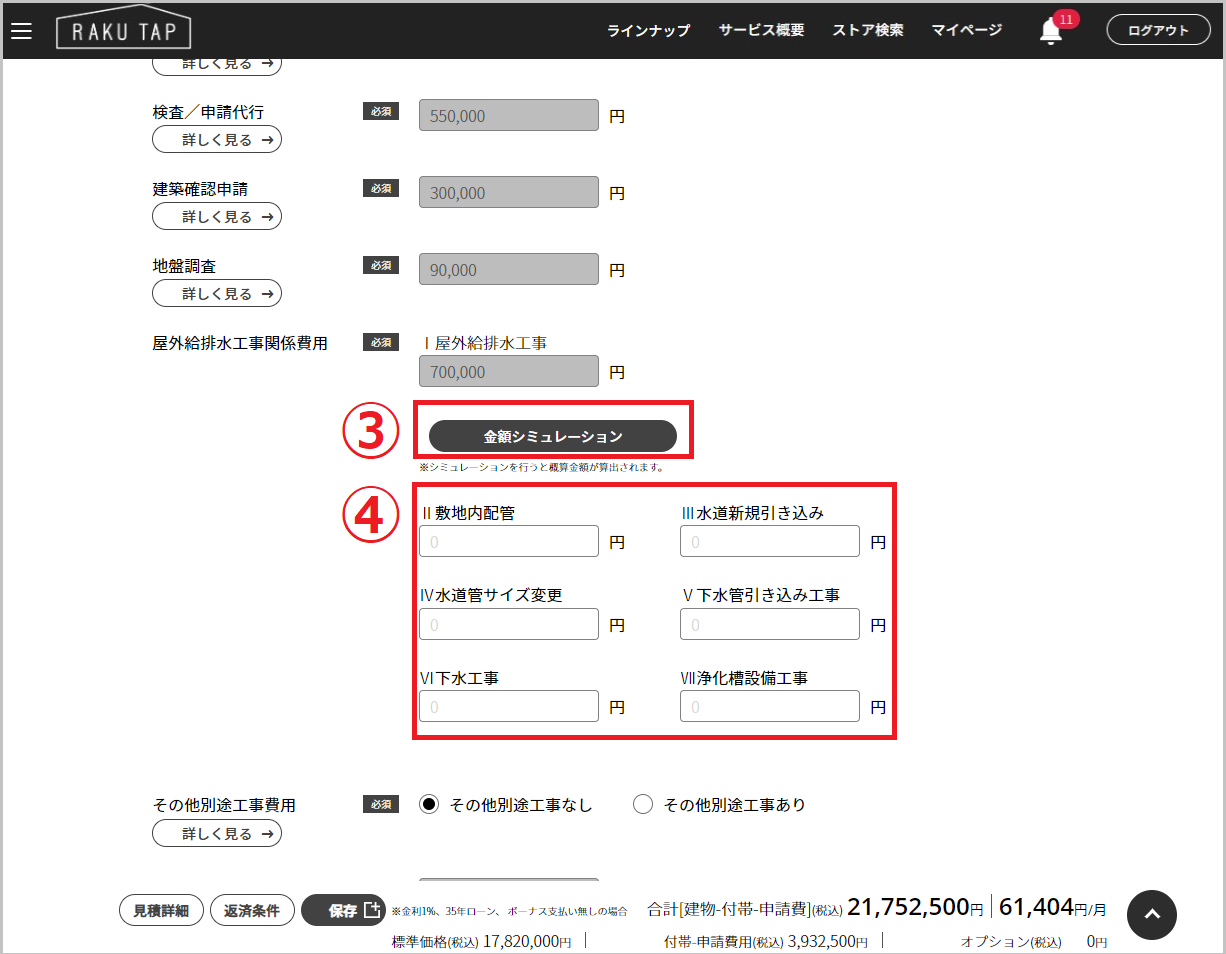
Task: Click 詳しく見る under 地盤調査
Action: click(x=217, y=293)
